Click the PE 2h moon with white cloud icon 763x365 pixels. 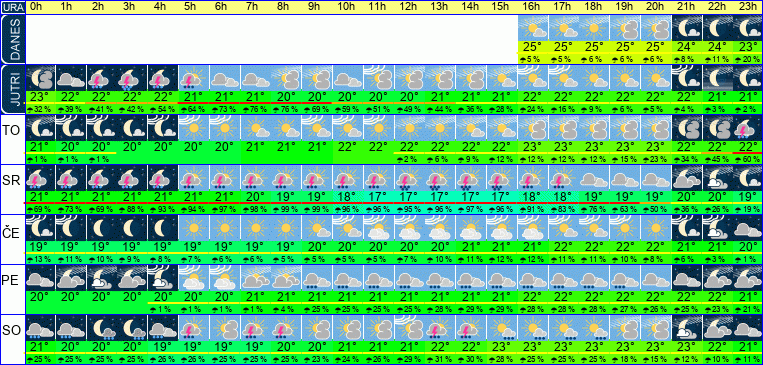pos(101,278)
